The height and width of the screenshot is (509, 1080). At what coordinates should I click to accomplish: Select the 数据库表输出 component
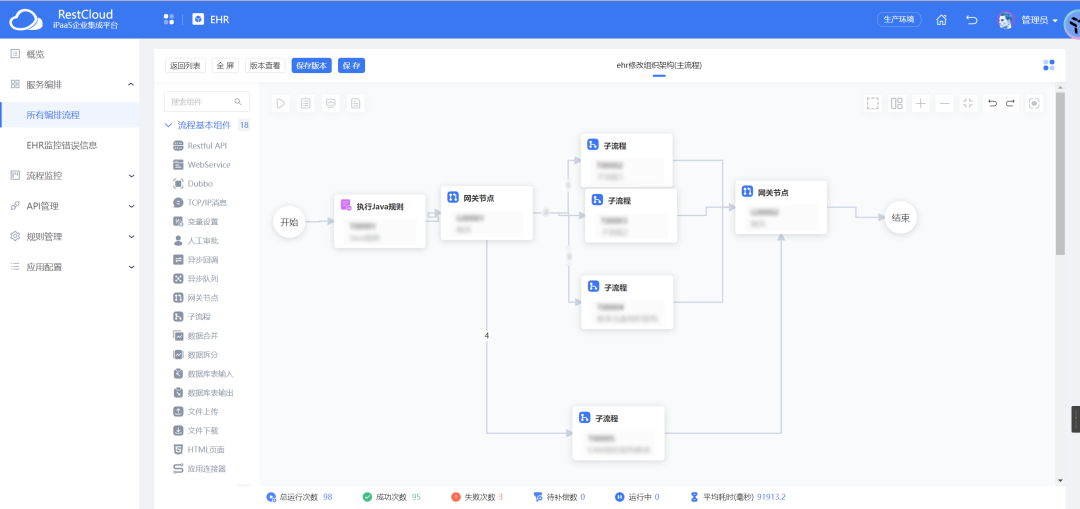[x=203, y=393]
